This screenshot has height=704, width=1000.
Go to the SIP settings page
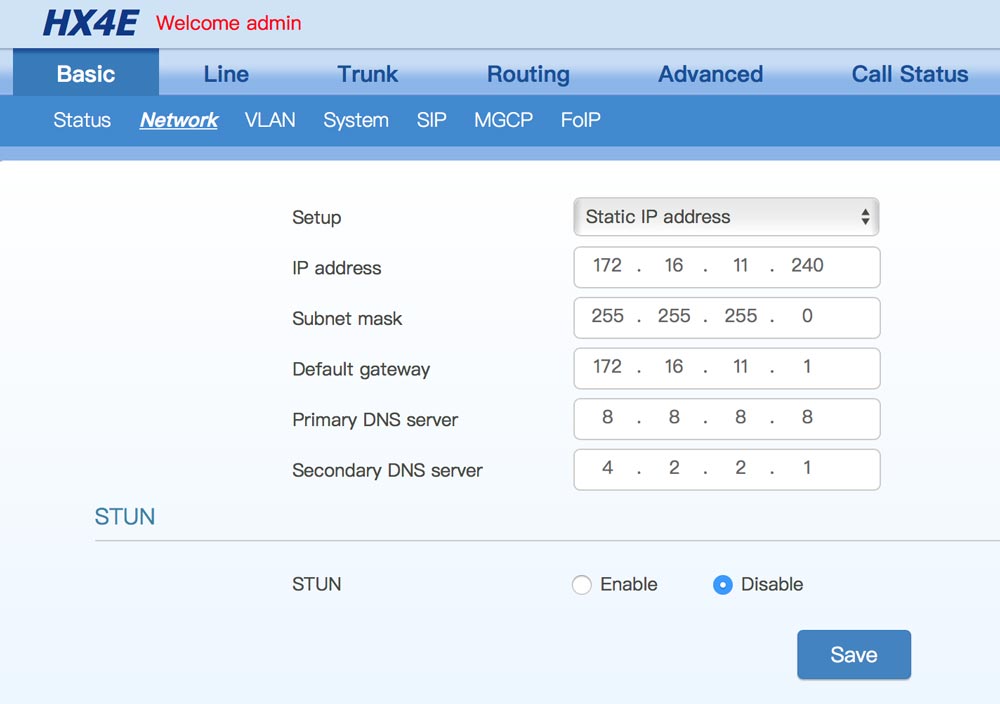pos(431,120)
